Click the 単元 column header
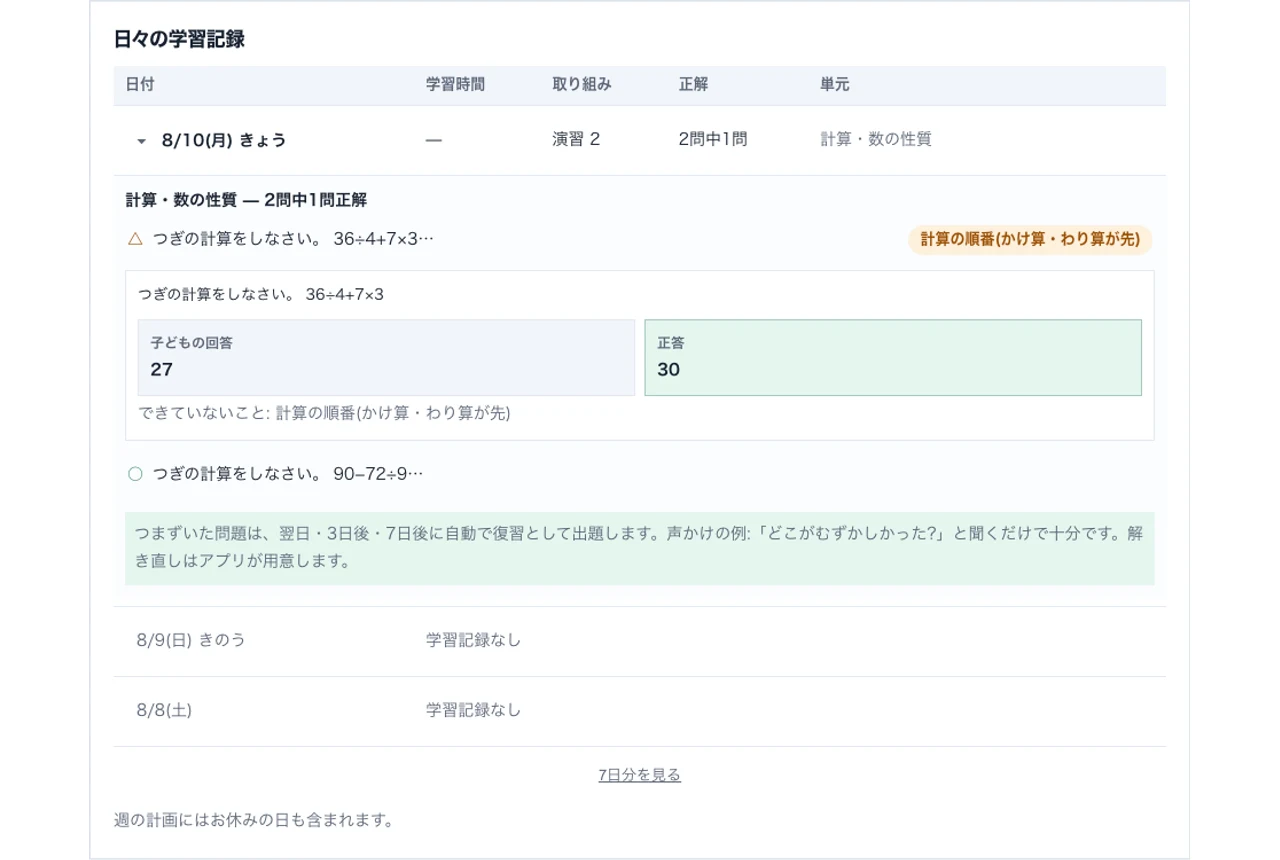This screenshot has height=860, width=1280. click(x=835, y=85)
